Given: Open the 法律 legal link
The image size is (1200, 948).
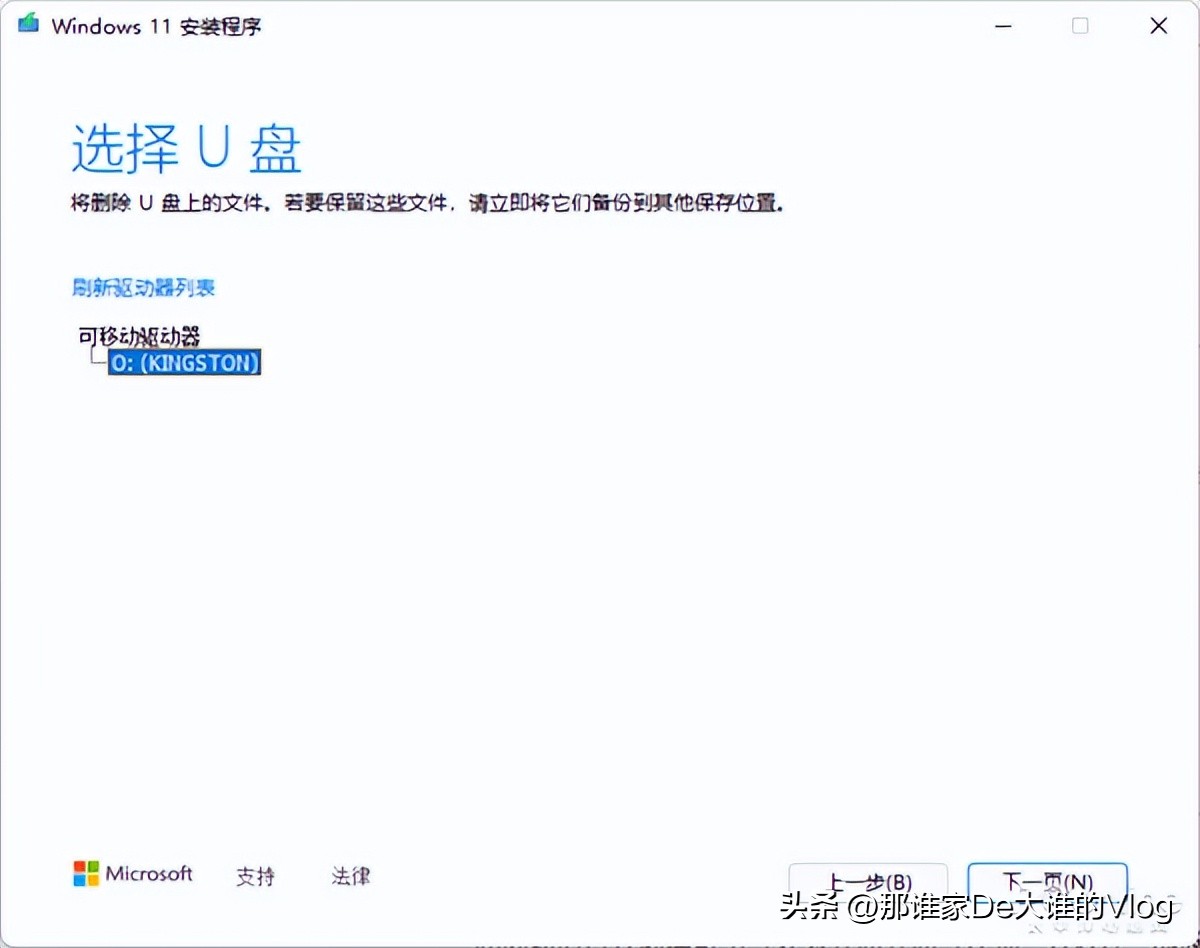Looking at the screenshot, I should tap(350, 876).
